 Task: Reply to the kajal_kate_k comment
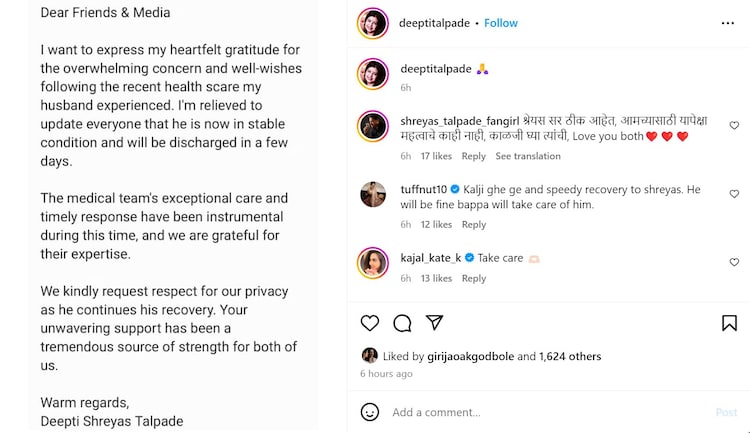click(474, 278)
